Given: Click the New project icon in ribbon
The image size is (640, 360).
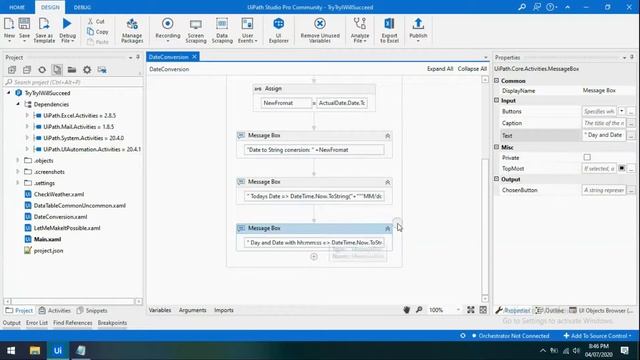Looking at the screenshot, I should click(9, 29).
